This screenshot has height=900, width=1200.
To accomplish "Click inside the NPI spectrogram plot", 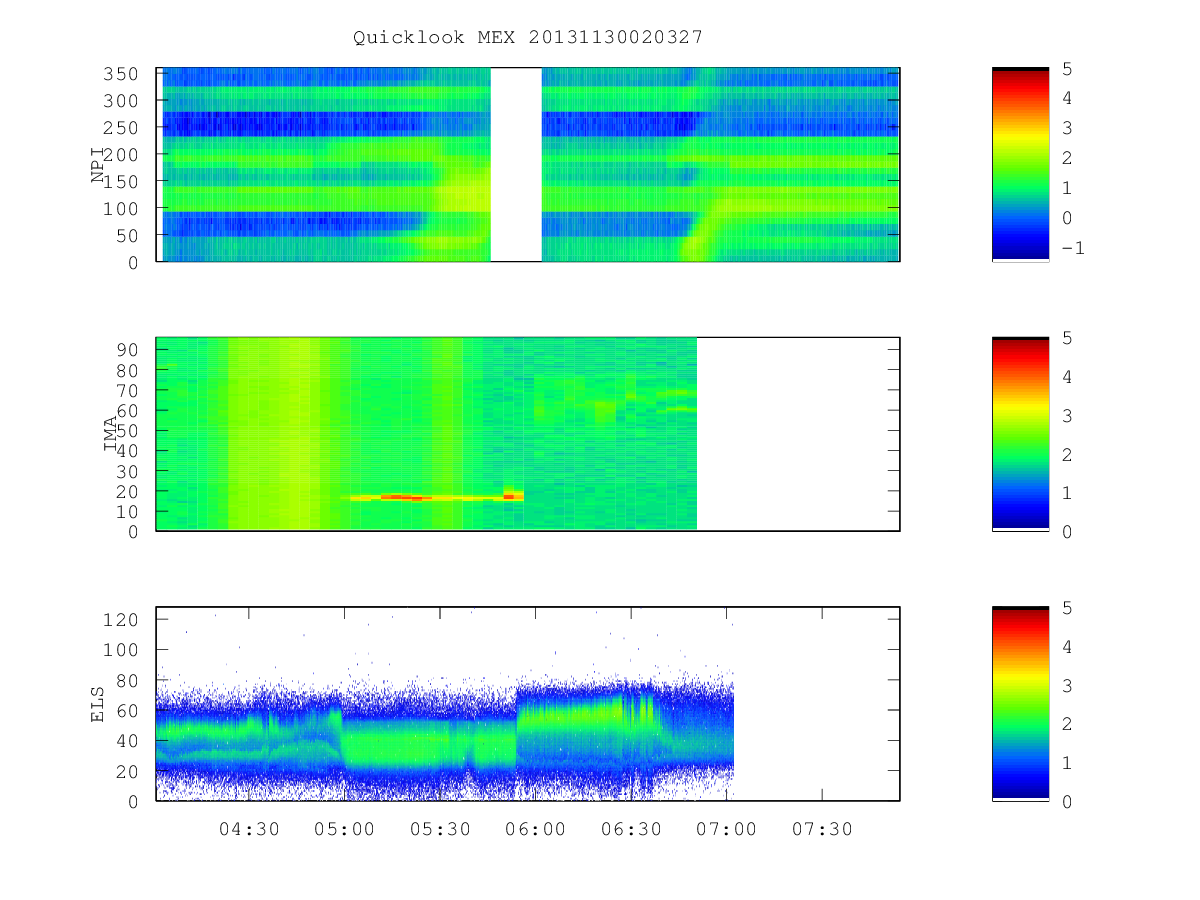I will pyautogui.click(x=528, y=164).
